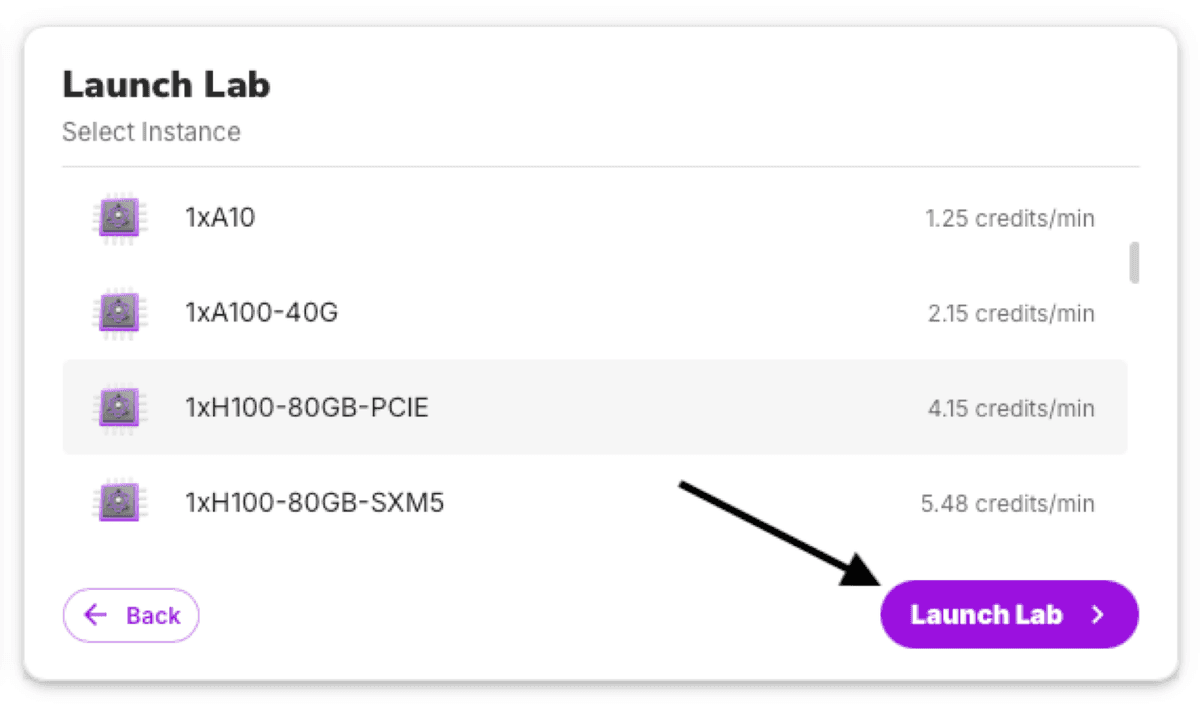Click the 2.15 credits/min price

[x=1011, y=313]
